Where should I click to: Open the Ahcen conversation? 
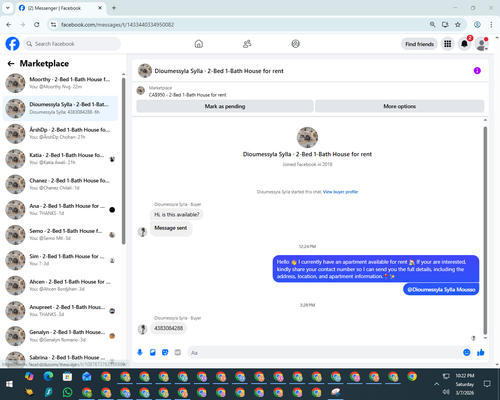point(60,285)
